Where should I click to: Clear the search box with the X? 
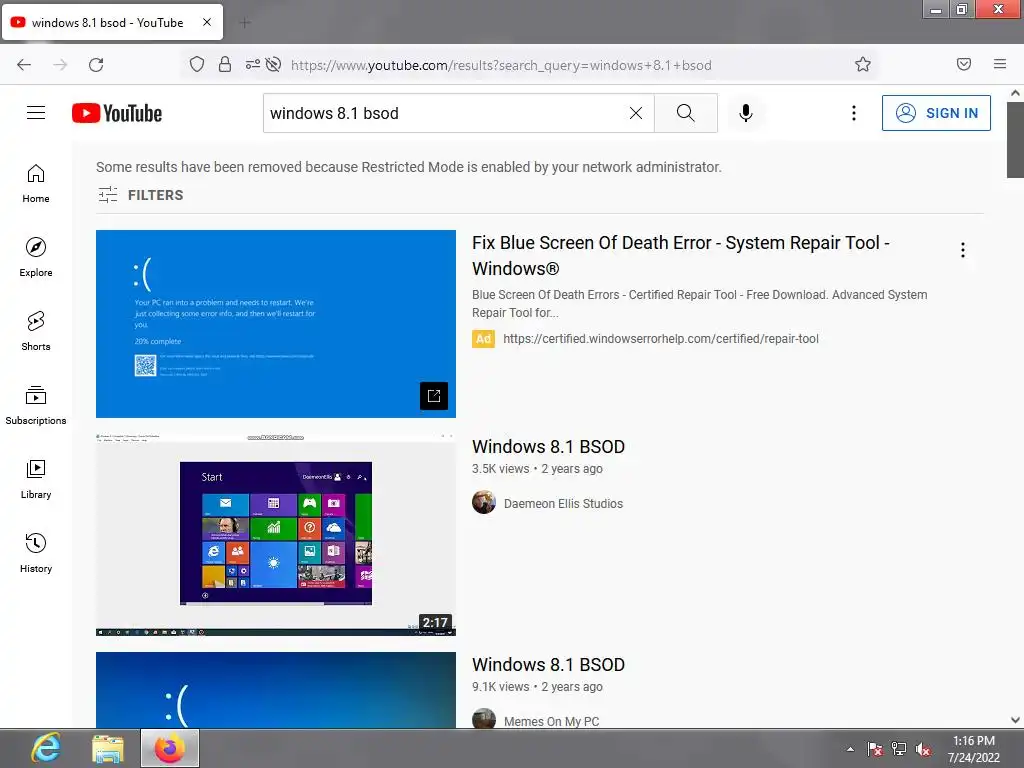coord(635,113)
